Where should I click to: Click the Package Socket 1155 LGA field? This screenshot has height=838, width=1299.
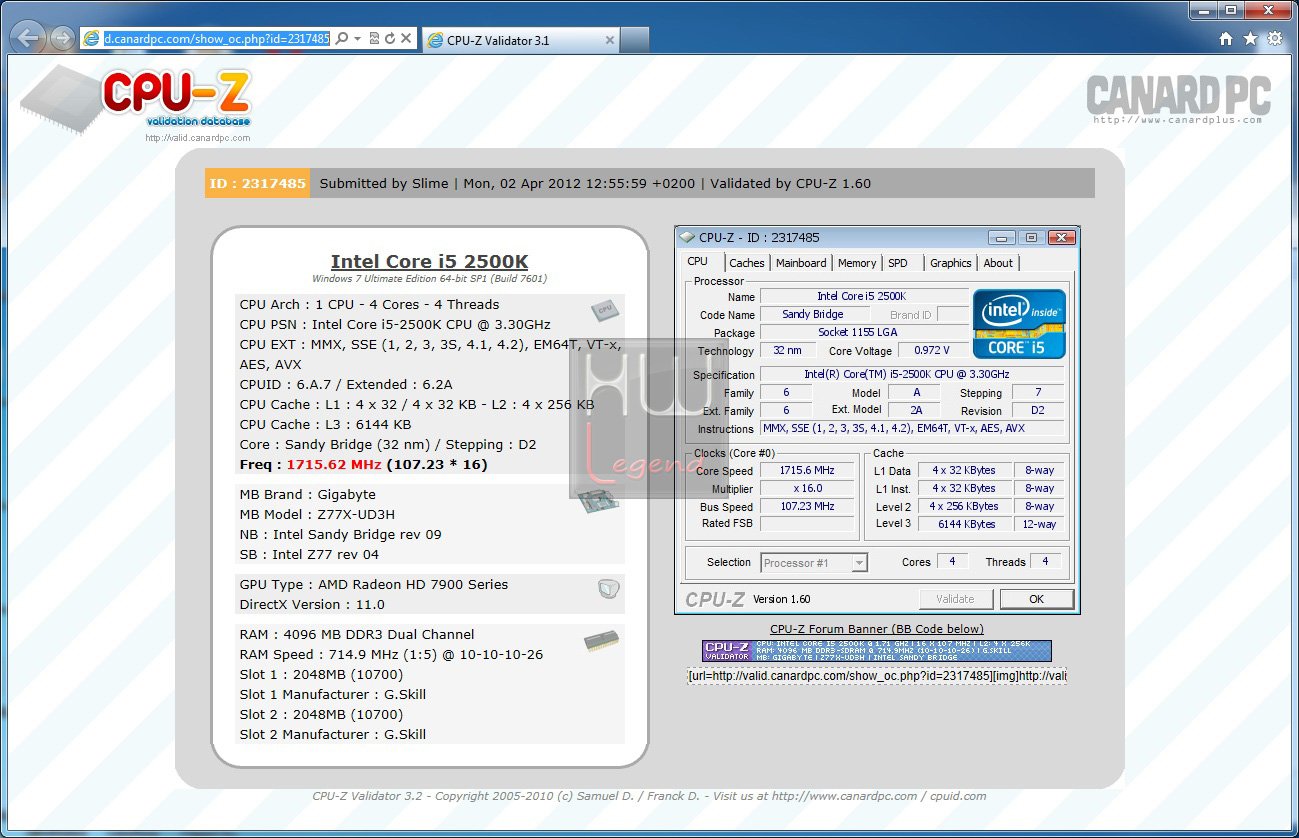click(x=864, y=332)
